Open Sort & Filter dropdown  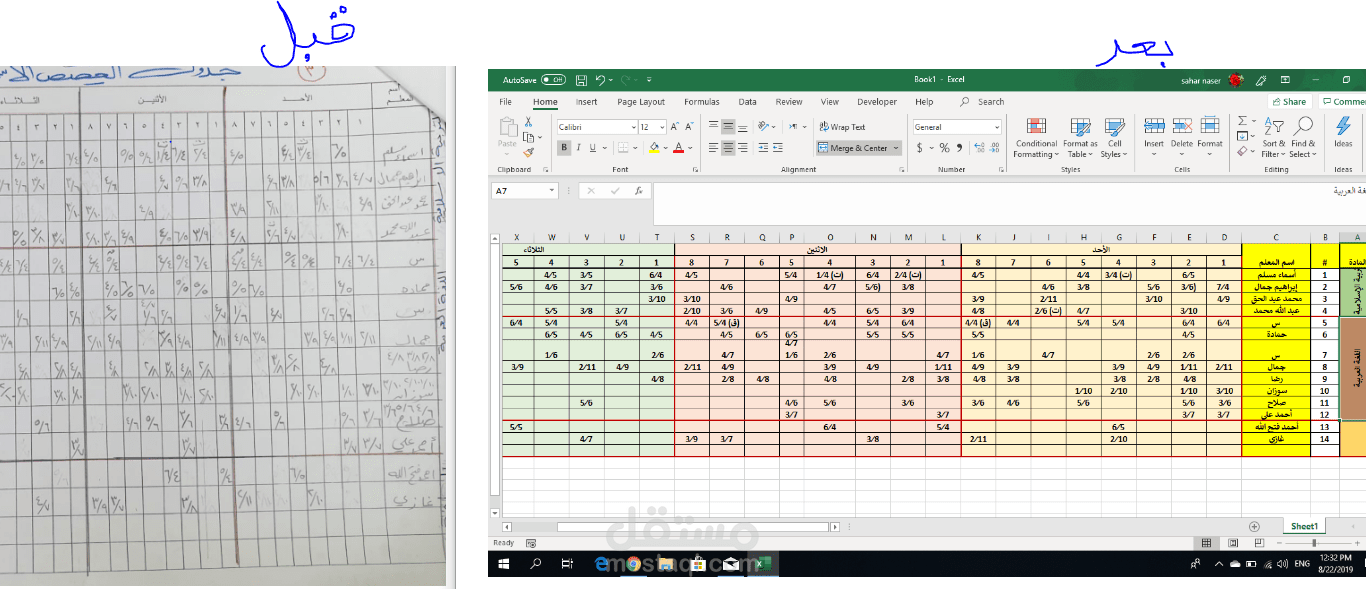point(1274,137)
